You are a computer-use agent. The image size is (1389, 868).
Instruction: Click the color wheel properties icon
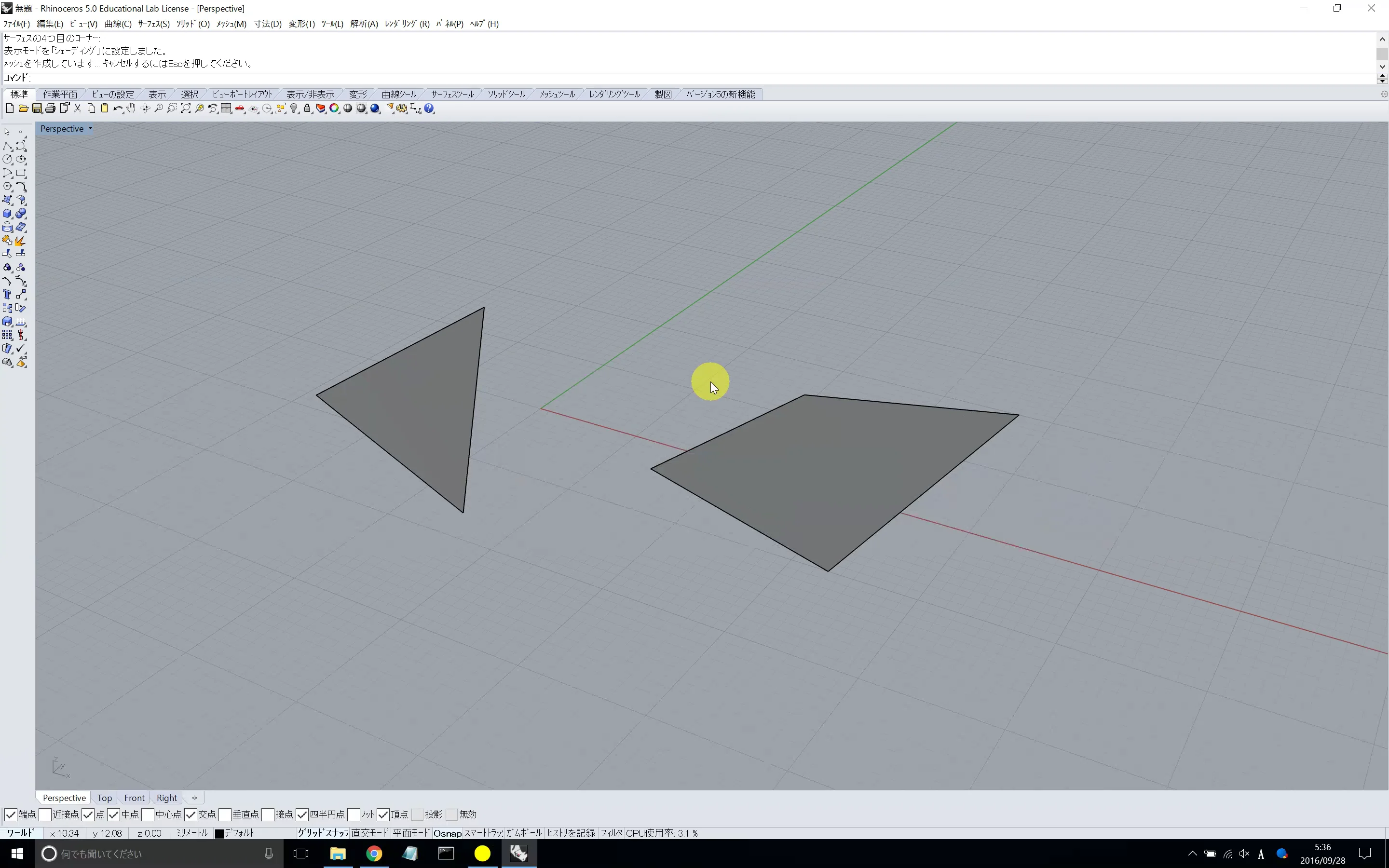point(334,108)
